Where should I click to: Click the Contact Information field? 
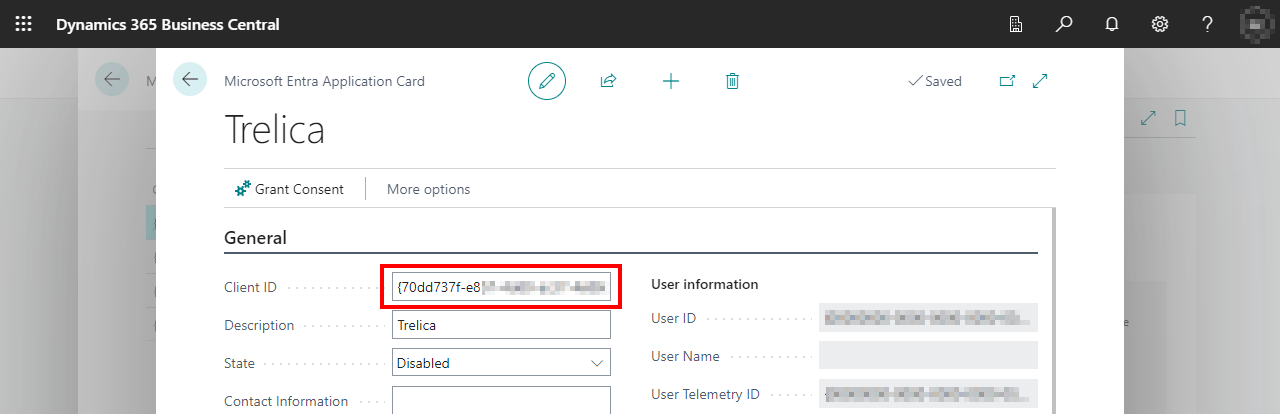tap(501, 400)
